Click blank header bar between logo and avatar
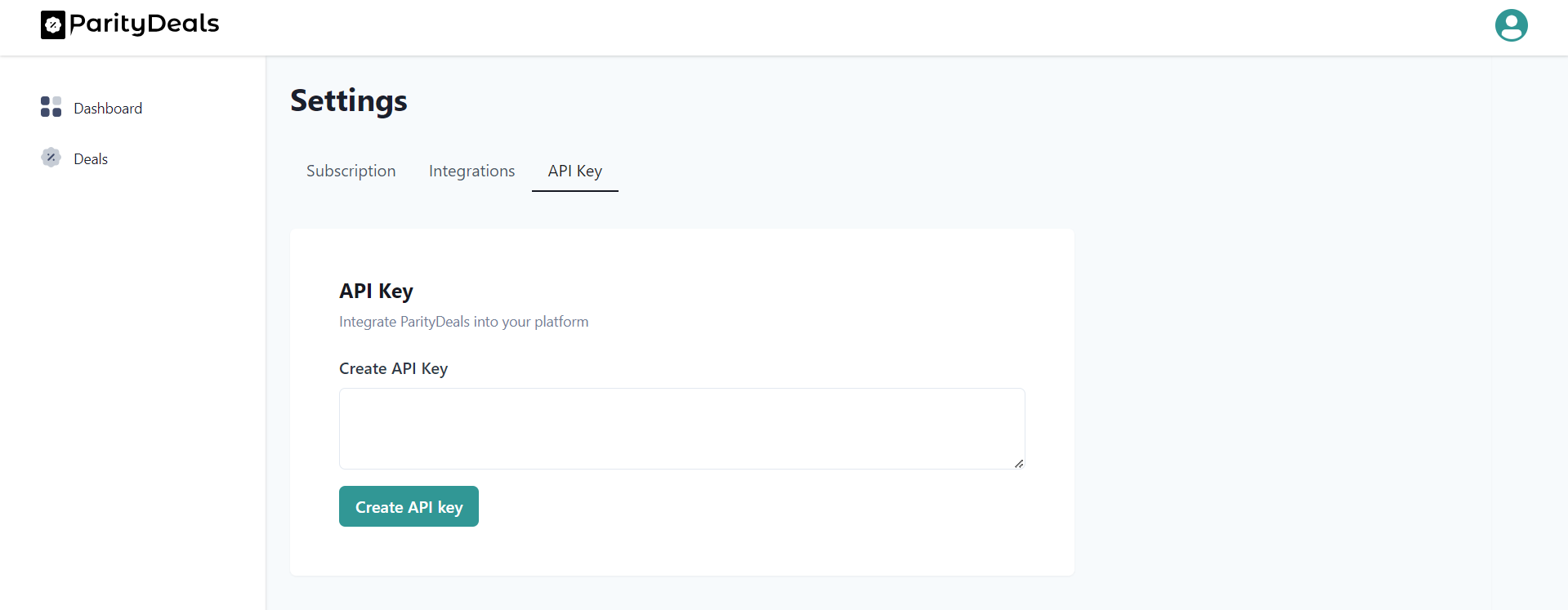 tap(817, 27)
